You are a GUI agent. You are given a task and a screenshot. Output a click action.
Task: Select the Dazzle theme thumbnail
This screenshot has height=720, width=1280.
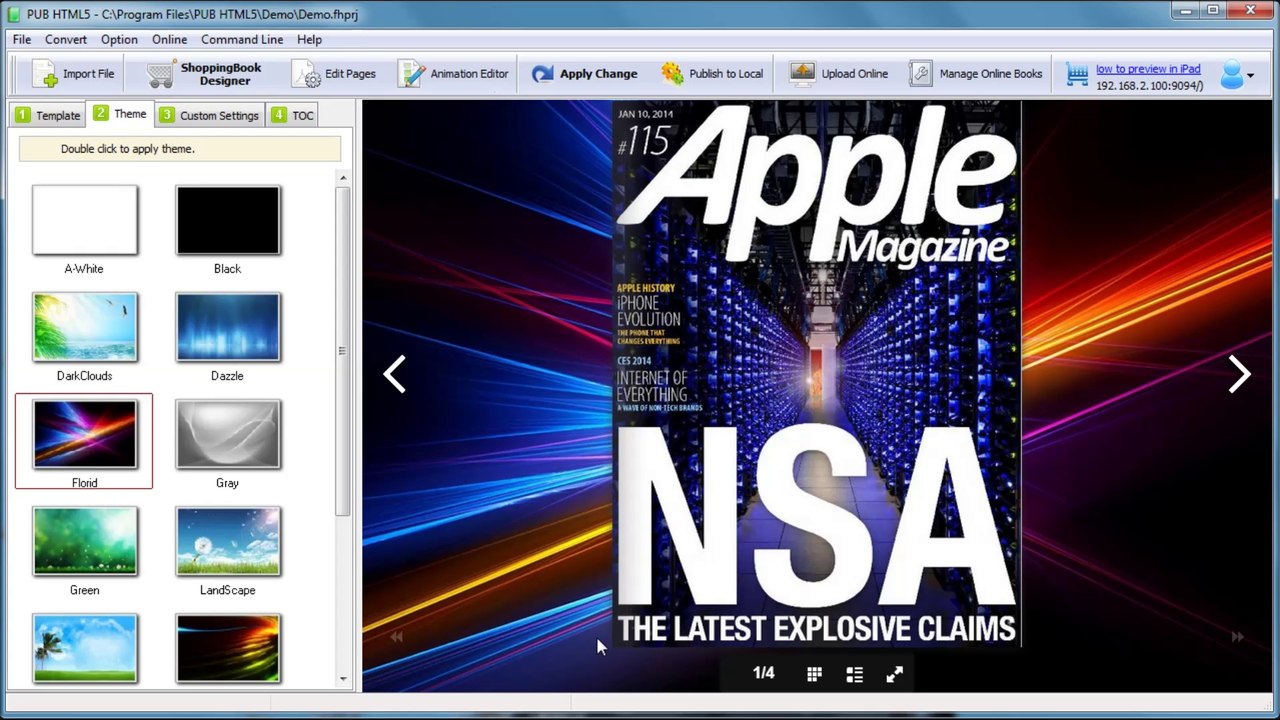pos(228,328)
